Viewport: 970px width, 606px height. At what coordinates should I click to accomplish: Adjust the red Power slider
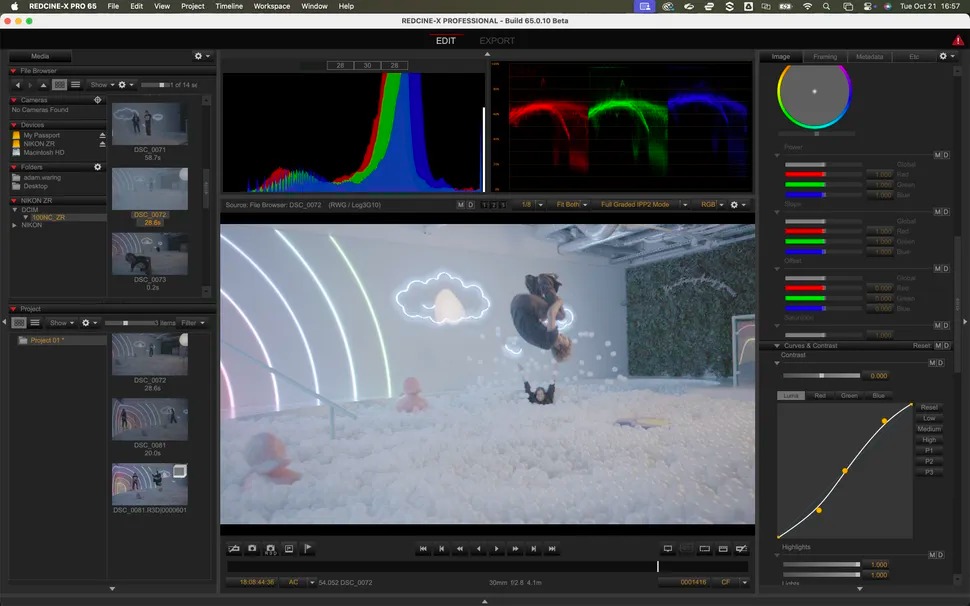pos(824,174)
